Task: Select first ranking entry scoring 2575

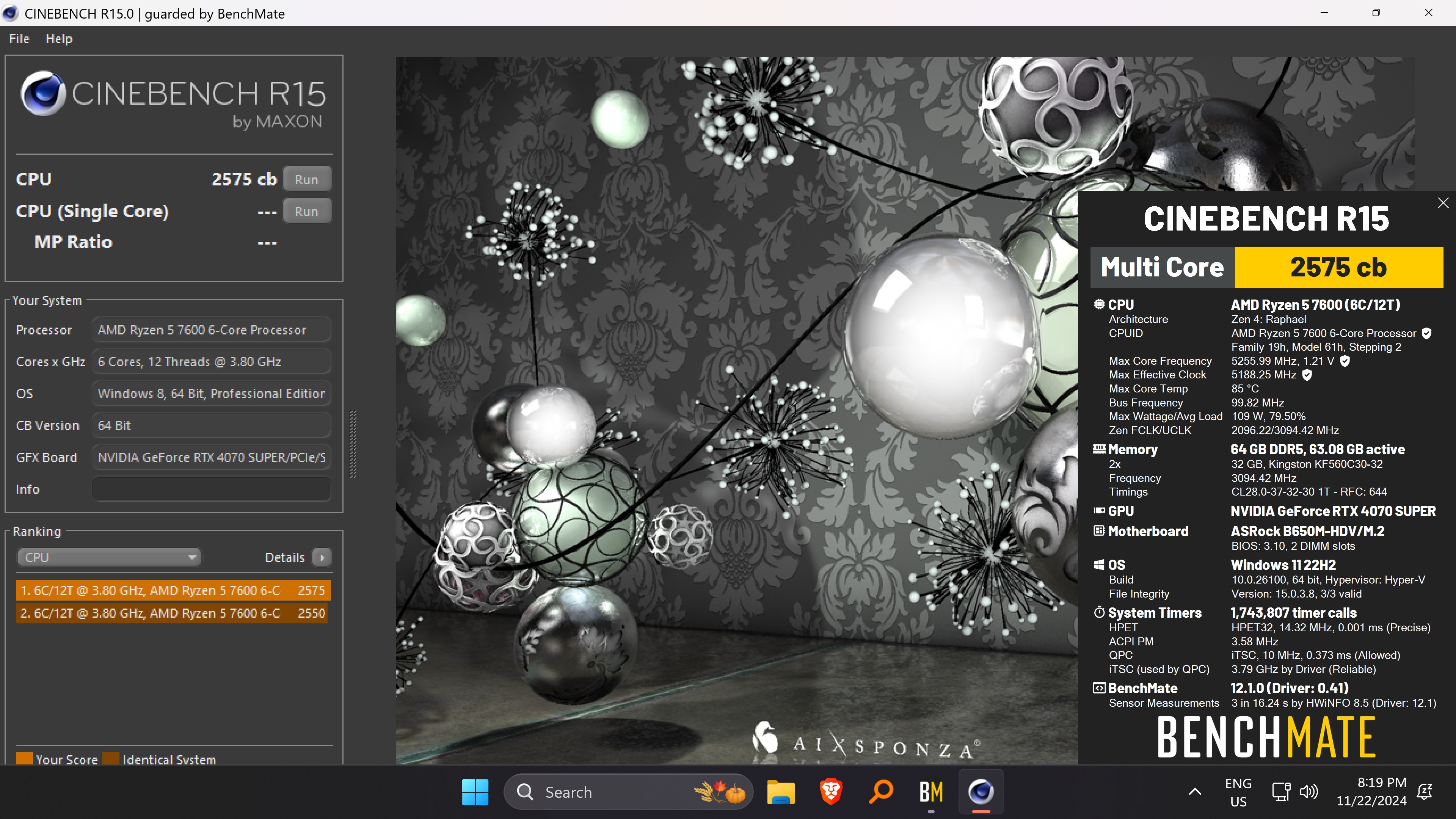Action: tap(173, 591)
